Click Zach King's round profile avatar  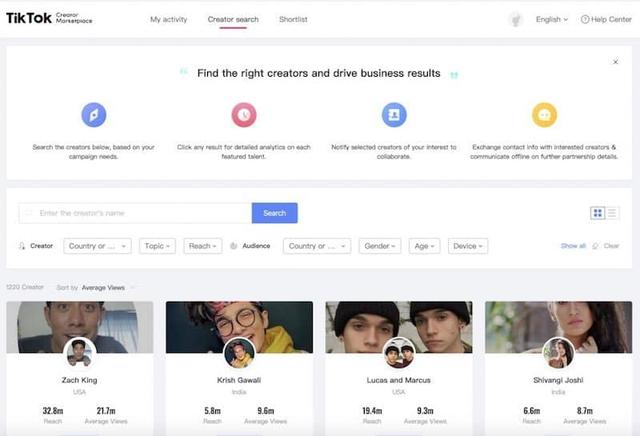pyautogui.click(x=80, y=352)
